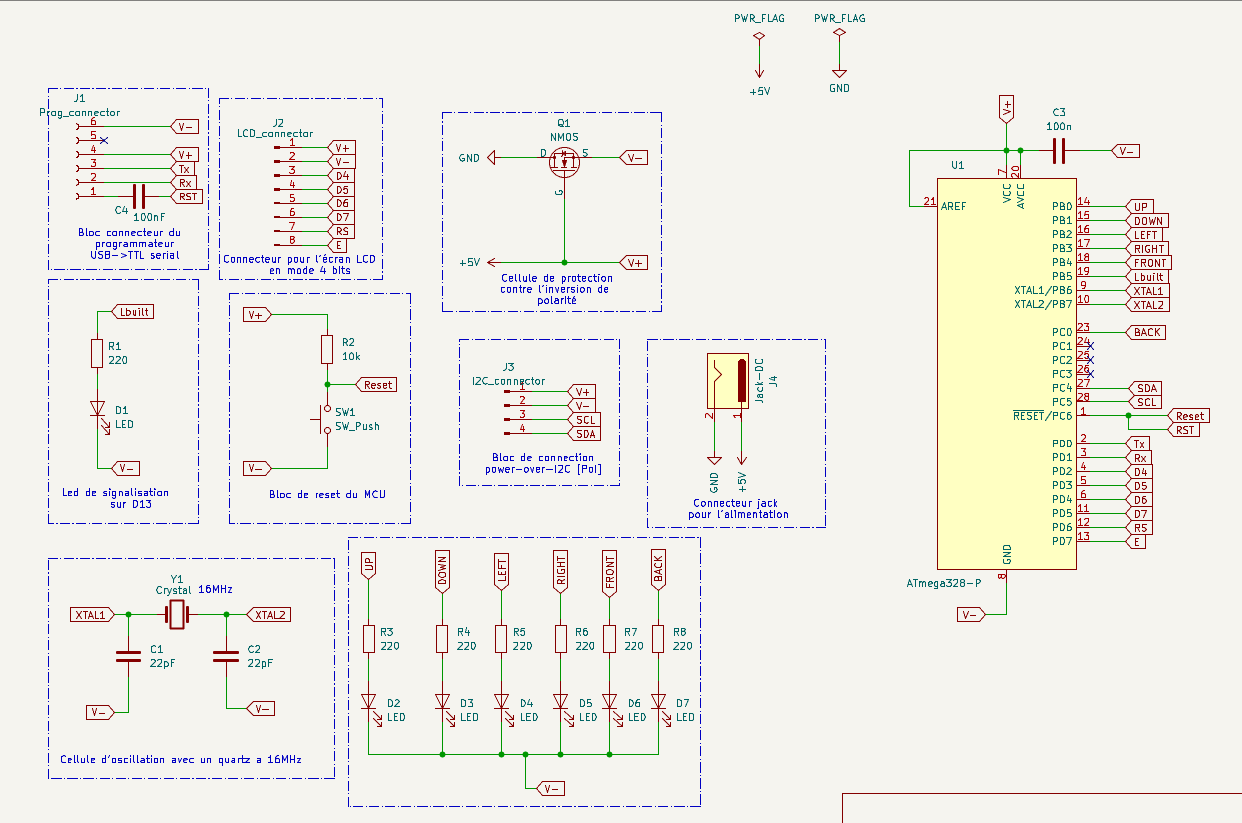This screenshot has height=823, width=1242.
Task: Click the Lbuilt label above resistor R1
Action: [134, 312]
